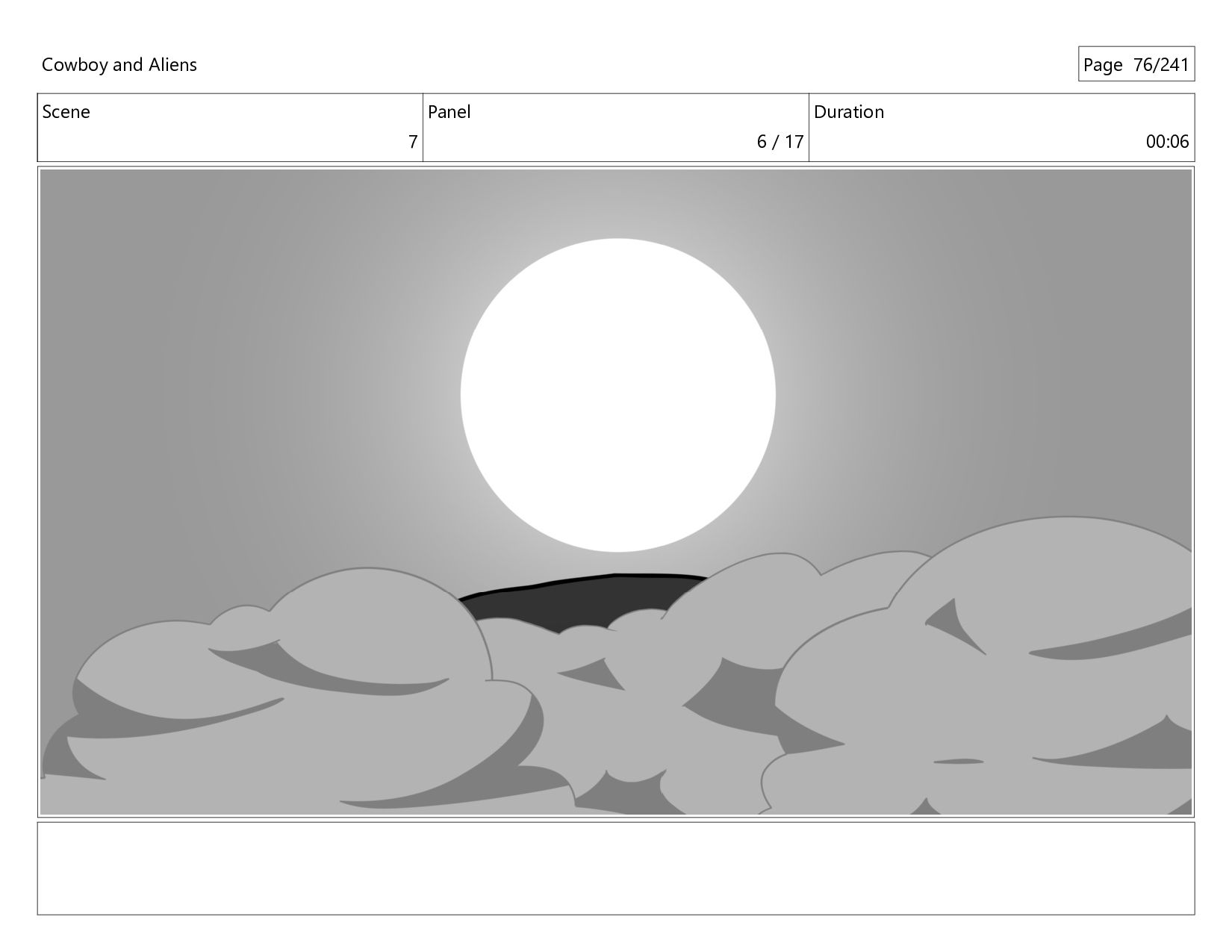This screenshot has width=1232, height=952.
Task: Select the 'Scene' header label
Action: 66,112
